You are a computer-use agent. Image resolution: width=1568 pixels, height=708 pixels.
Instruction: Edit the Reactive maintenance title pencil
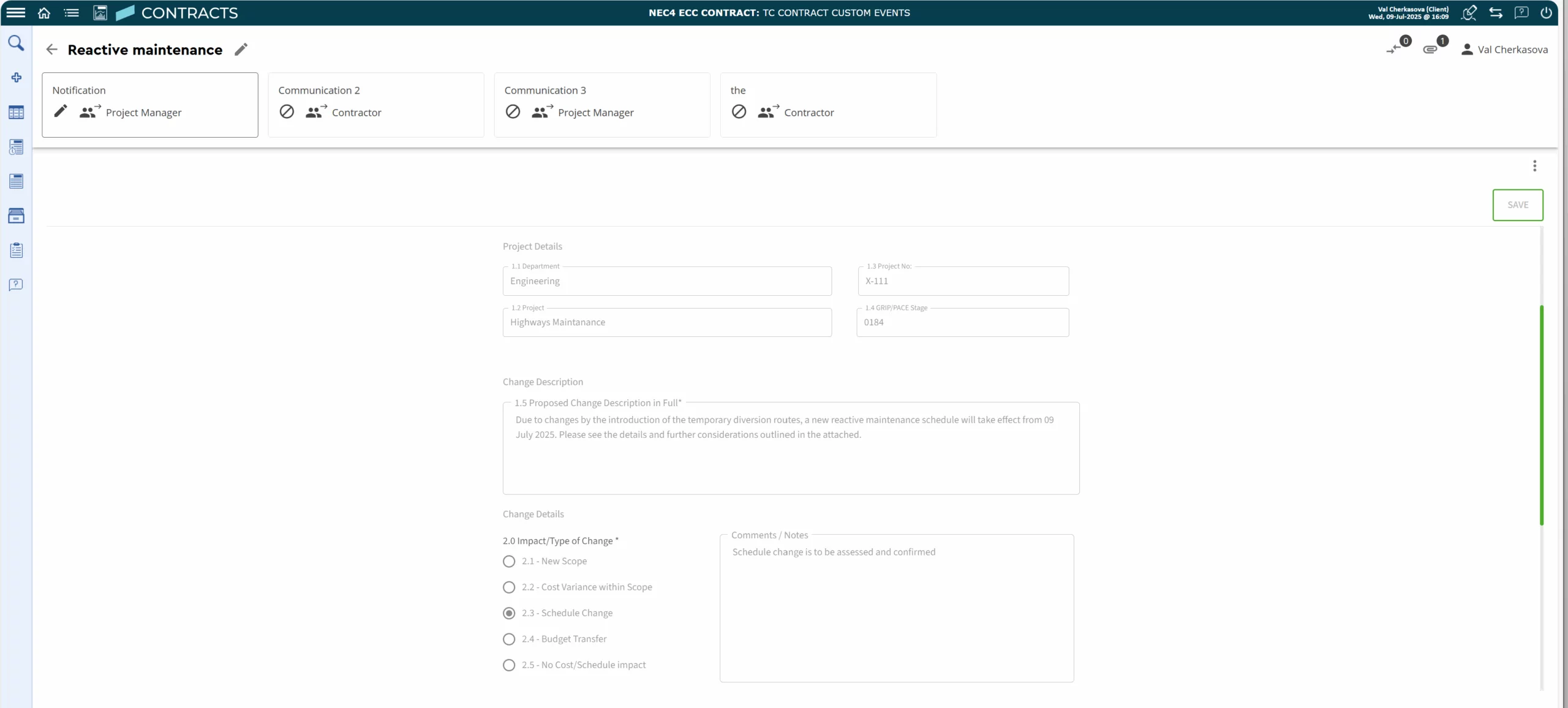click(x=241, y=50)
